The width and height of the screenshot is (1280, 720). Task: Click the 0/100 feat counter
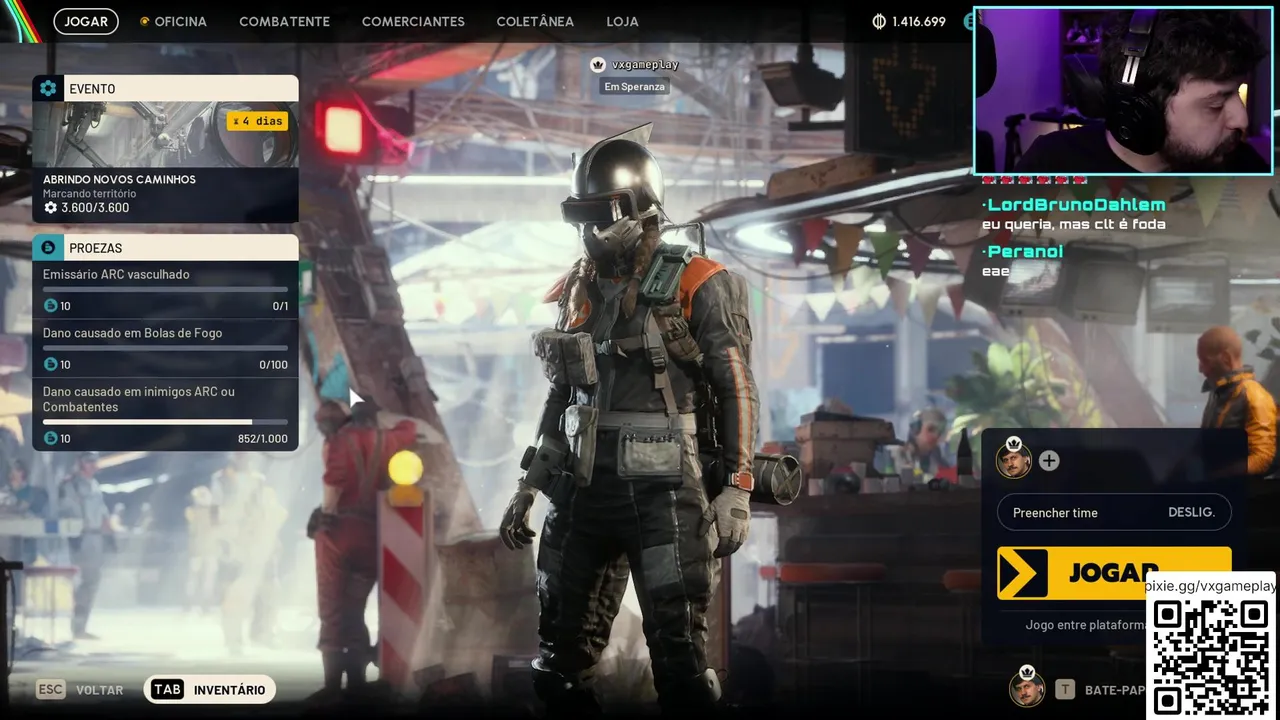click(273, 365)
